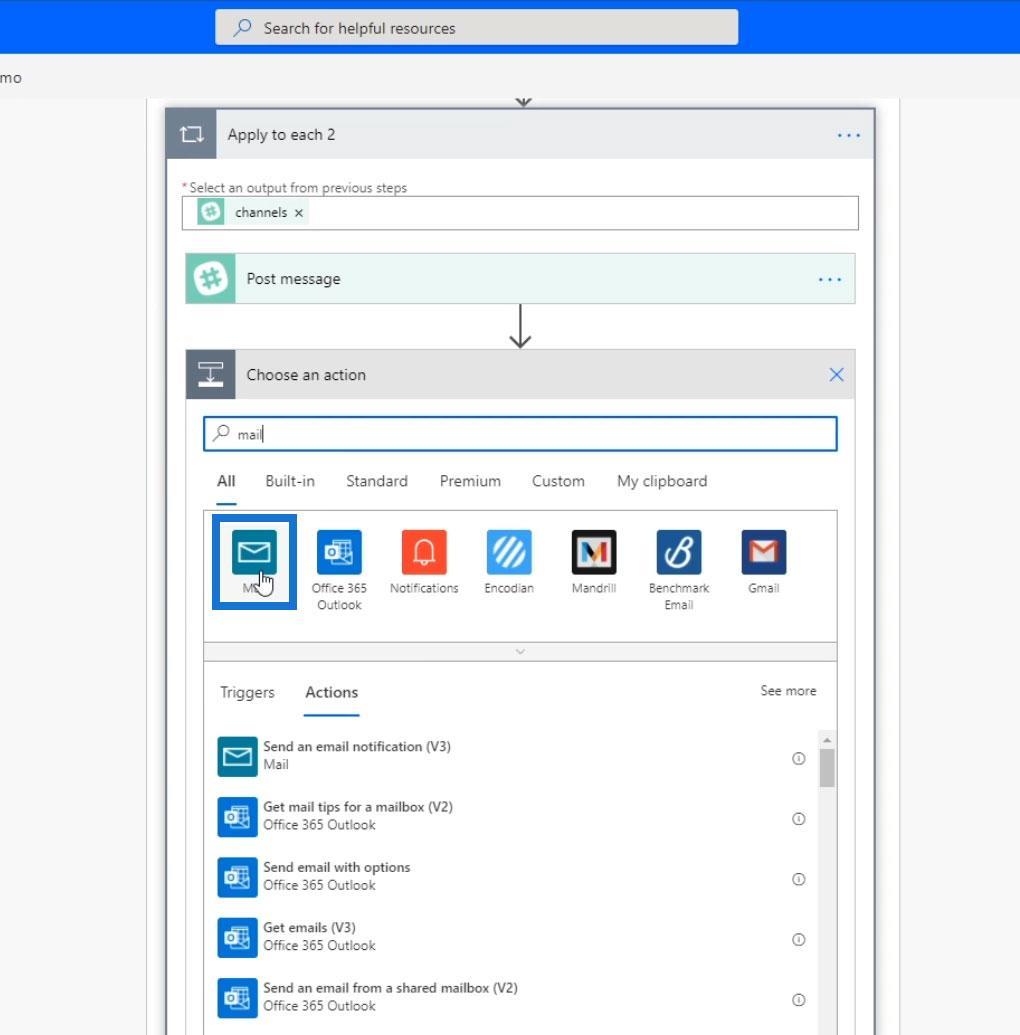Switch to the Built-in tab
The height and width of the screenshot is (1035, 1020).
pos(290,481)
